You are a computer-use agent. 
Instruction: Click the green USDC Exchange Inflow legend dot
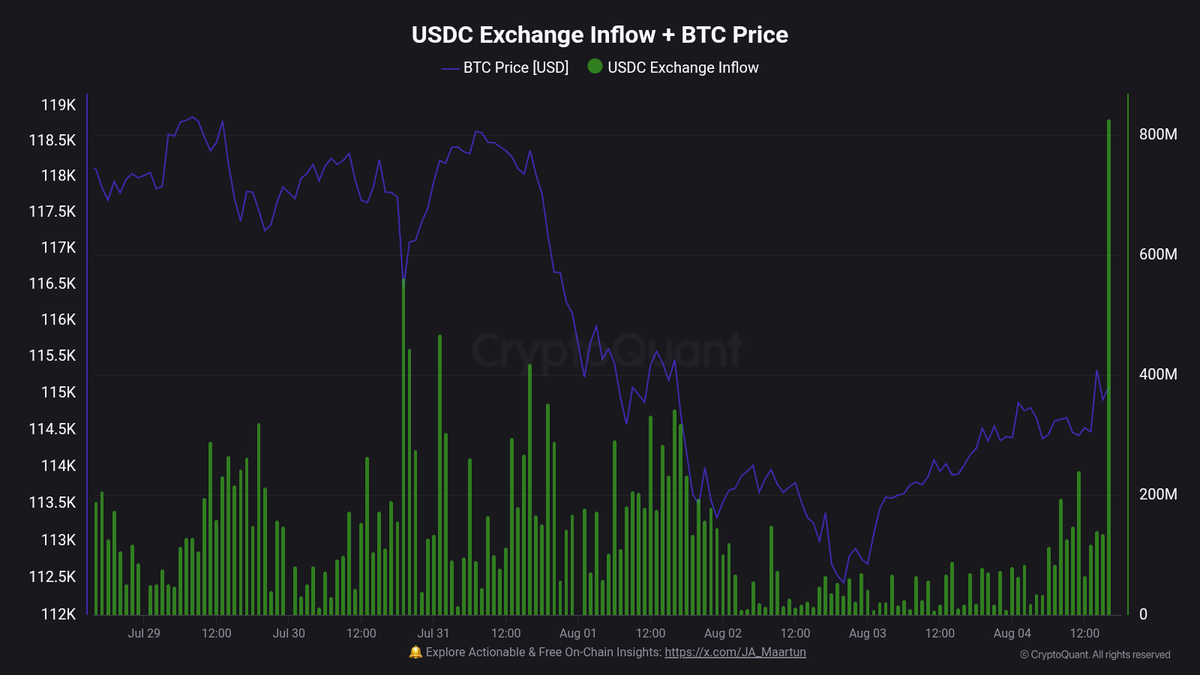[595, 68]
